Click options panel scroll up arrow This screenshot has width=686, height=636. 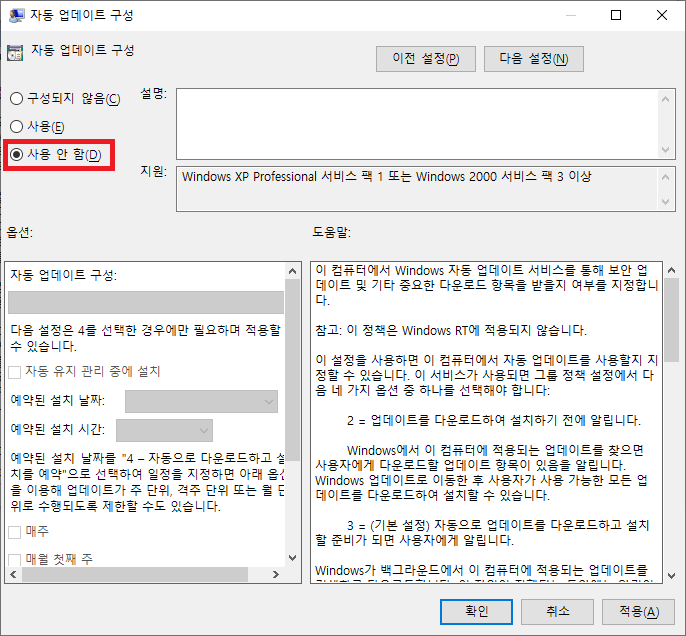tap(293, 272)
